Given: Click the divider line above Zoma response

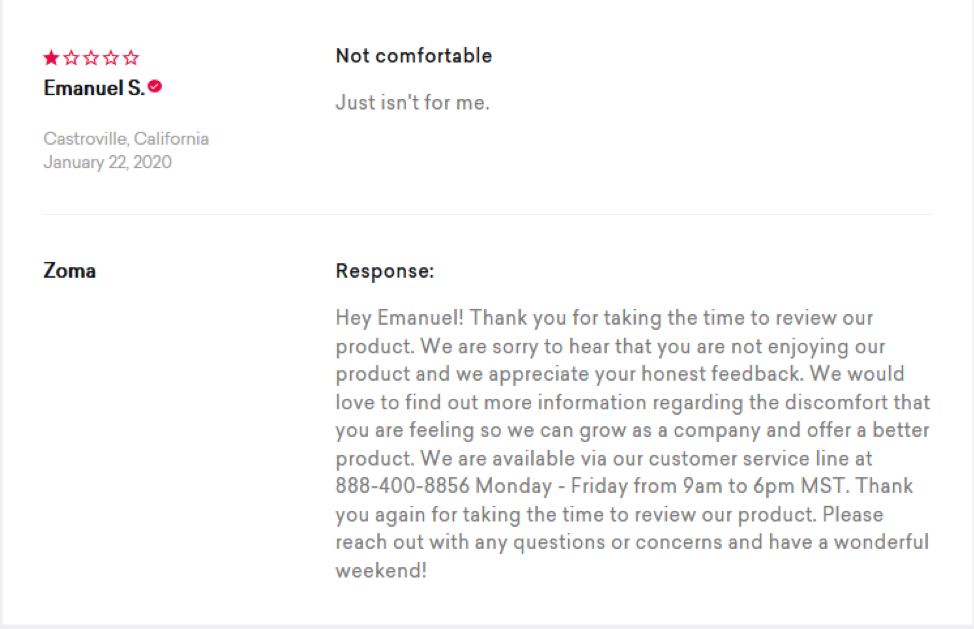Looking at the screenshot, I should pos(487,214).
